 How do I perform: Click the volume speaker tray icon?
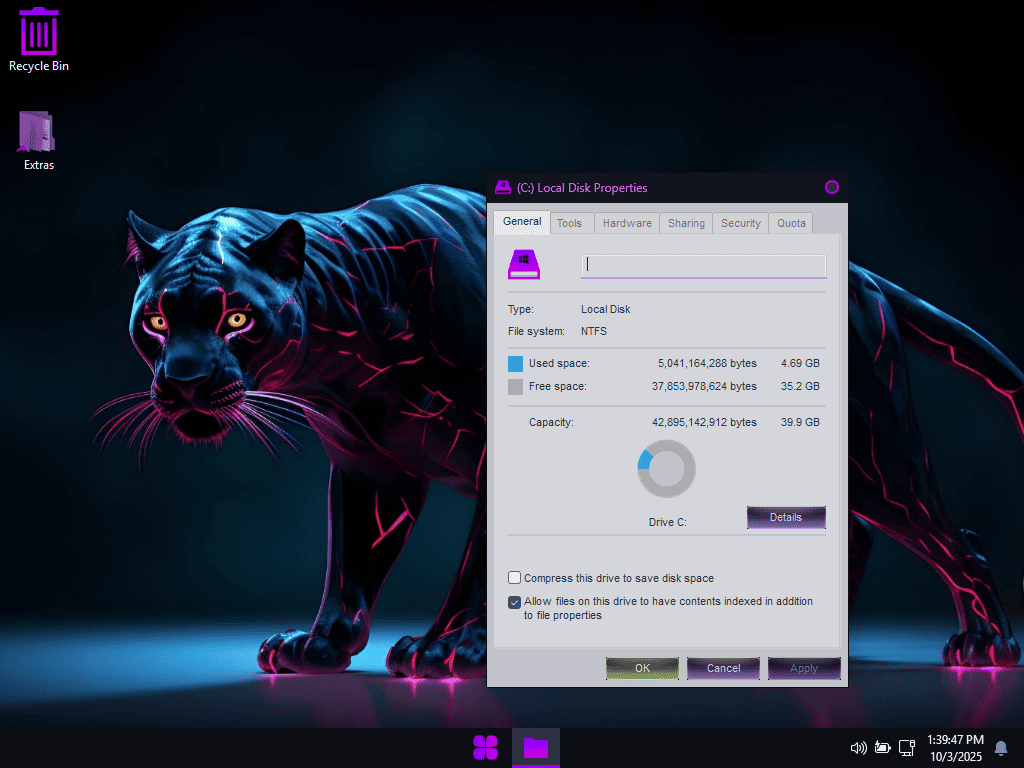pos(857,747)
